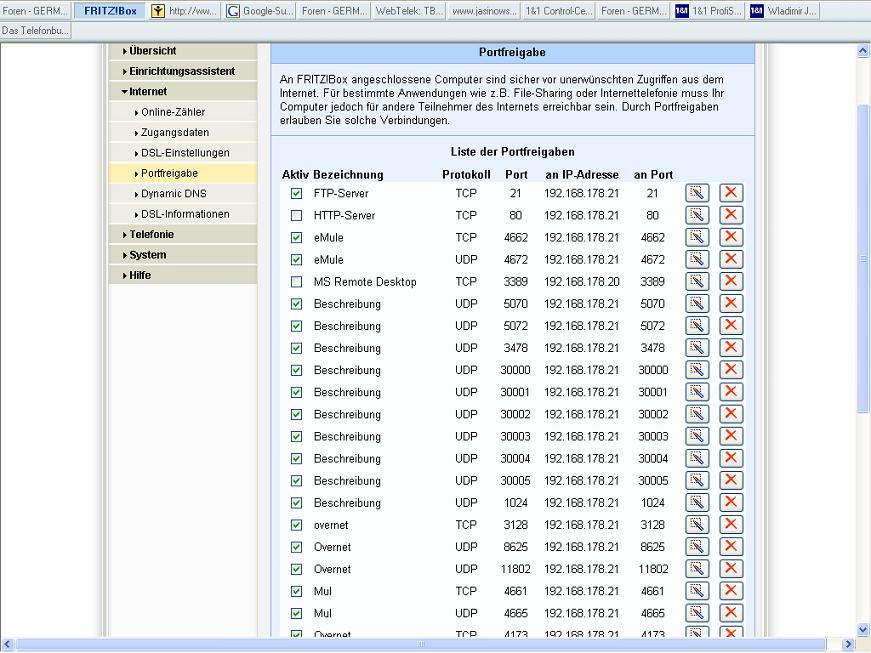Switch to the FRITZ!Box browser tab
This screenshot has height=653, width=871.
click(110, 11)
